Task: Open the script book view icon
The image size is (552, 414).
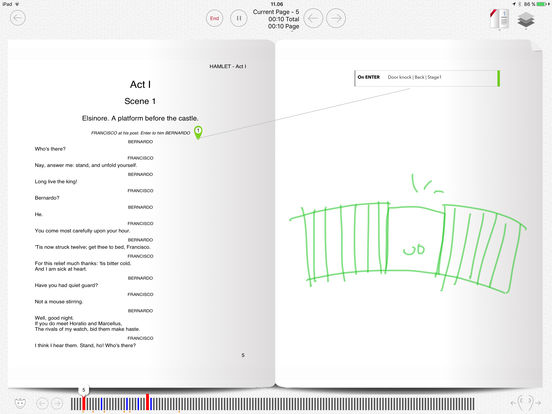Action: 499,19
